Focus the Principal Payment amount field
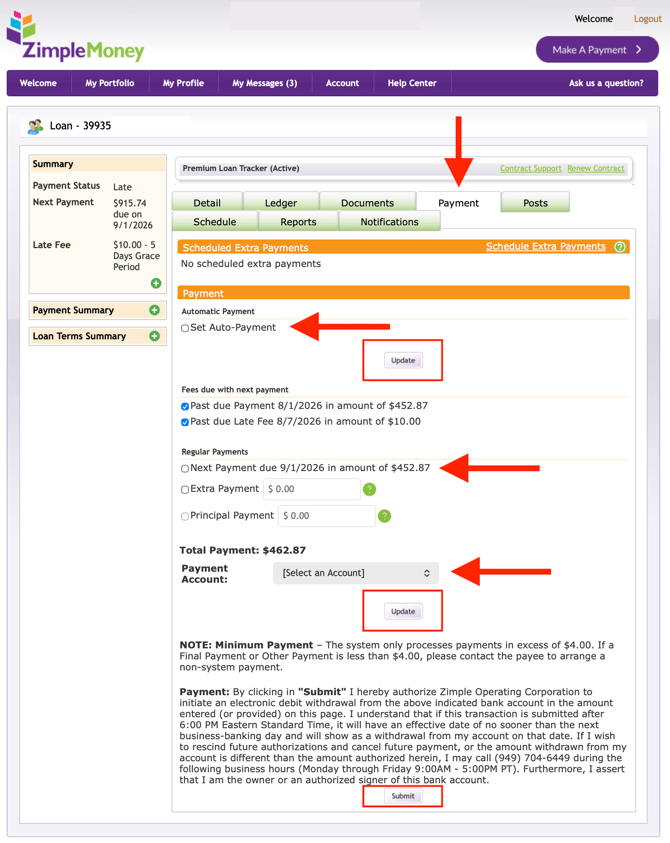 point(327,516)
